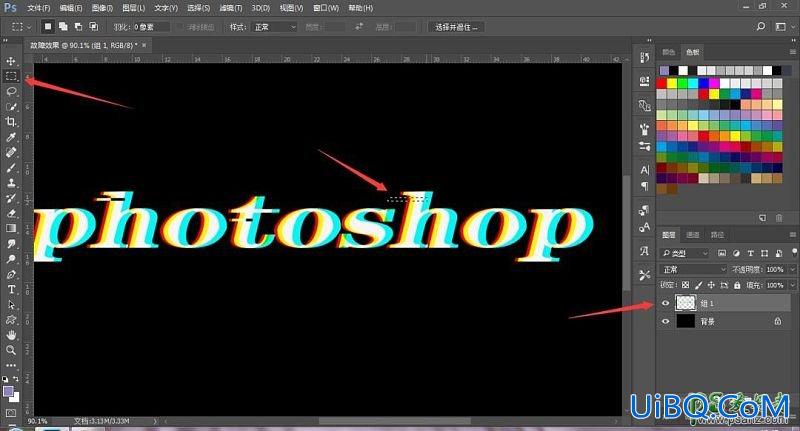The height and width of the screenshot is (431, 800).
Task: Select the Eraser tool
Action: point(11,214)
